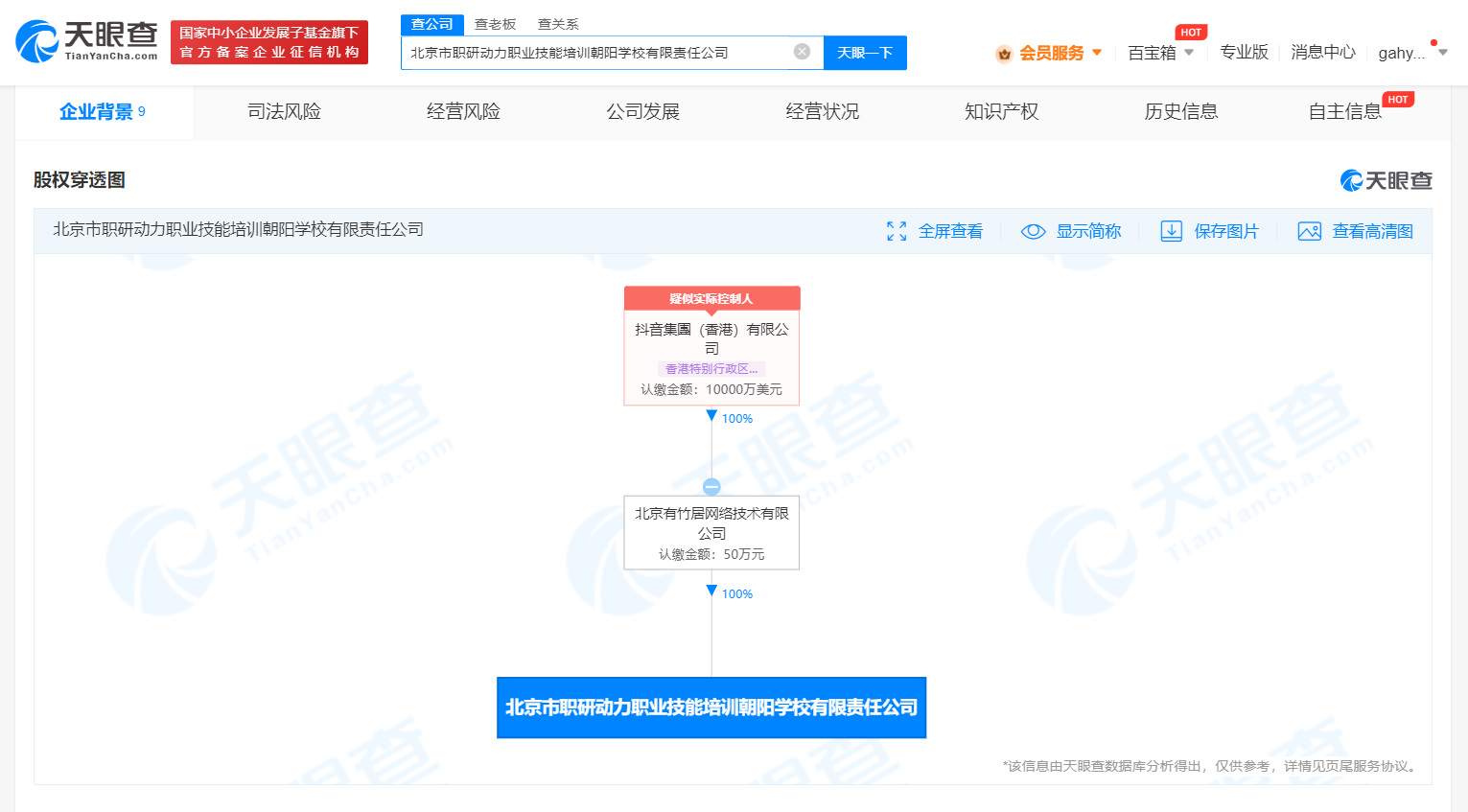Select the 查老板 search tab
The image size is (1468, 812).
click(496, 24)
